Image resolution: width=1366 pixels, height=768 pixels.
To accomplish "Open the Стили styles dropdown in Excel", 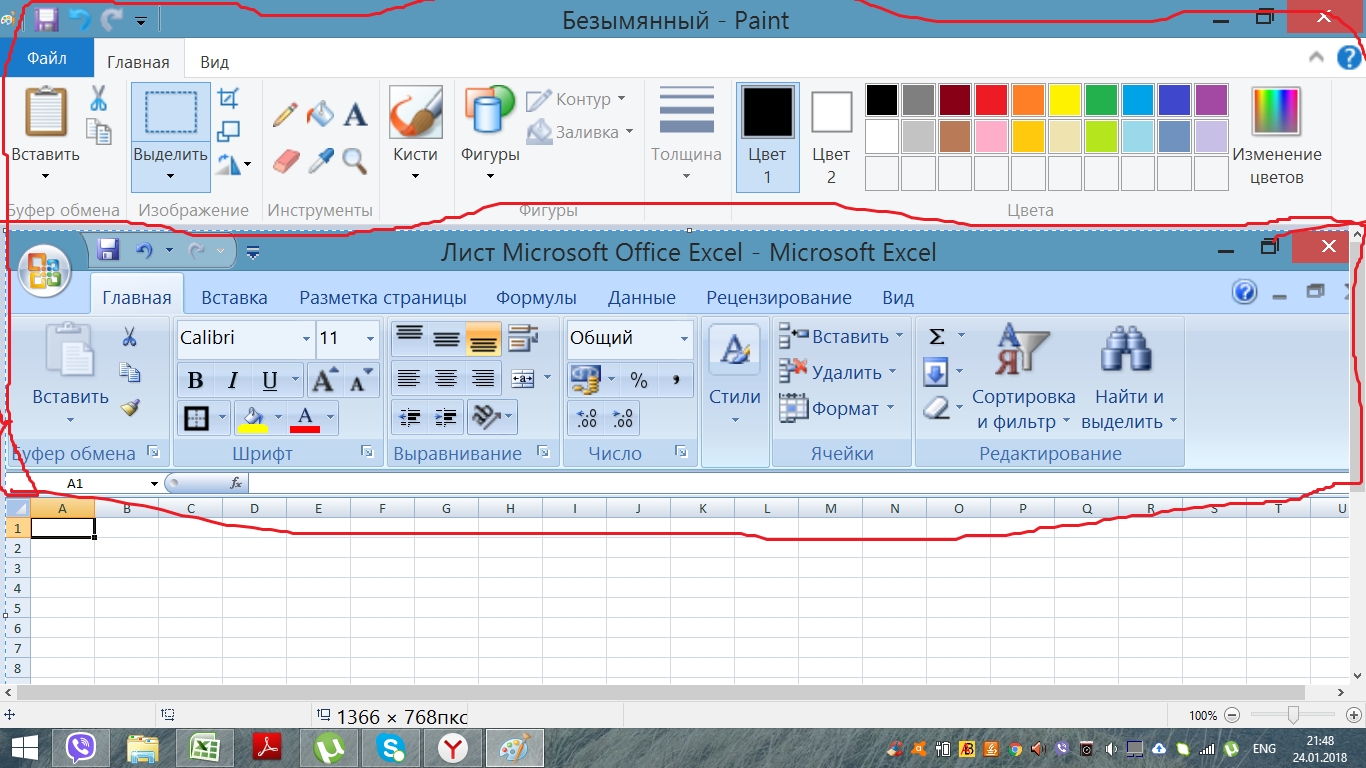I will 735,379.
